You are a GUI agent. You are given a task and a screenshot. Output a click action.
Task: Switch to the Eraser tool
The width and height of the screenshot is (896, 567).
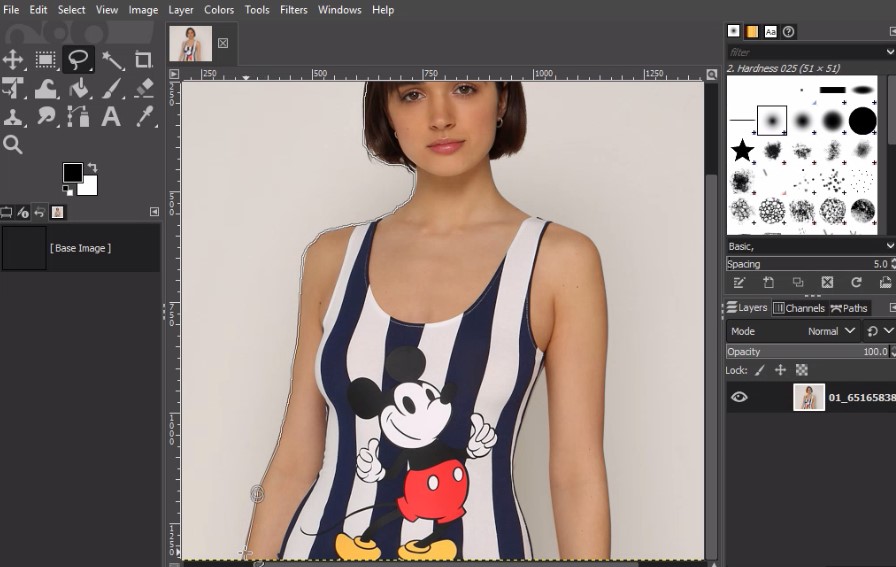pyautogui.click(x=144, y=89)
